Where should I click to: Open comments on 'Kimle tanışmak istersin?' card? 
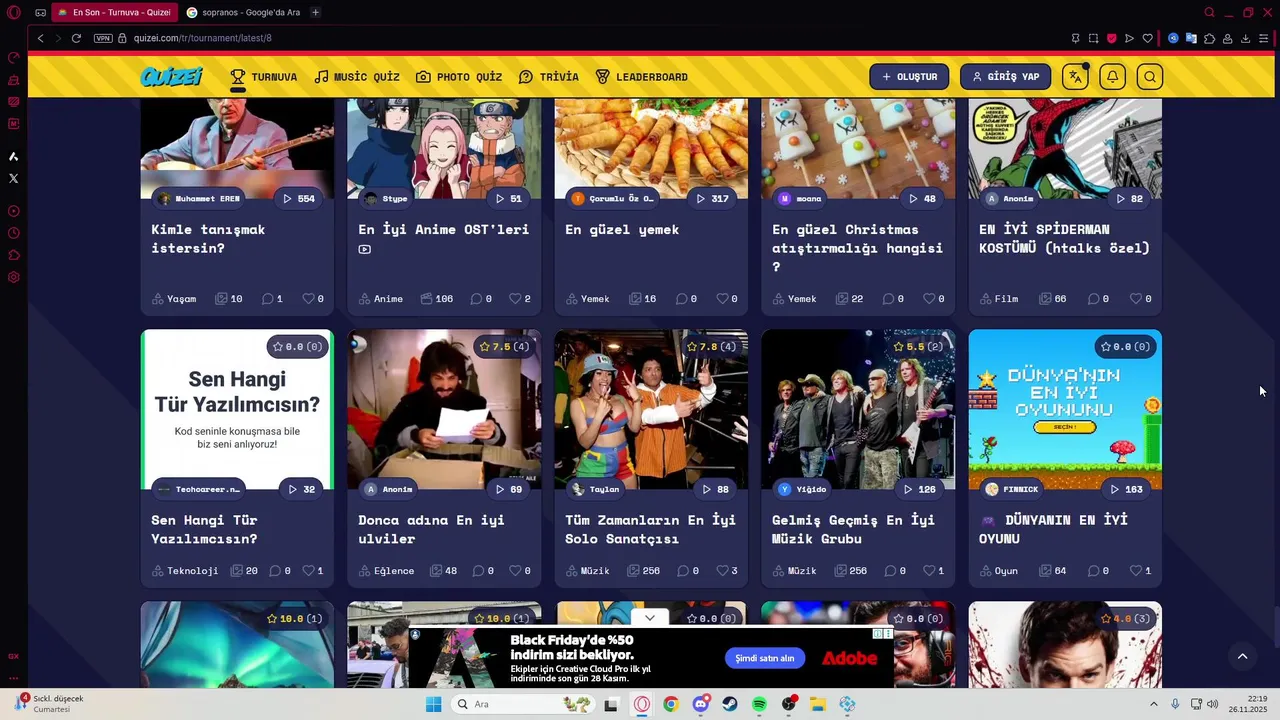(272, 299)
